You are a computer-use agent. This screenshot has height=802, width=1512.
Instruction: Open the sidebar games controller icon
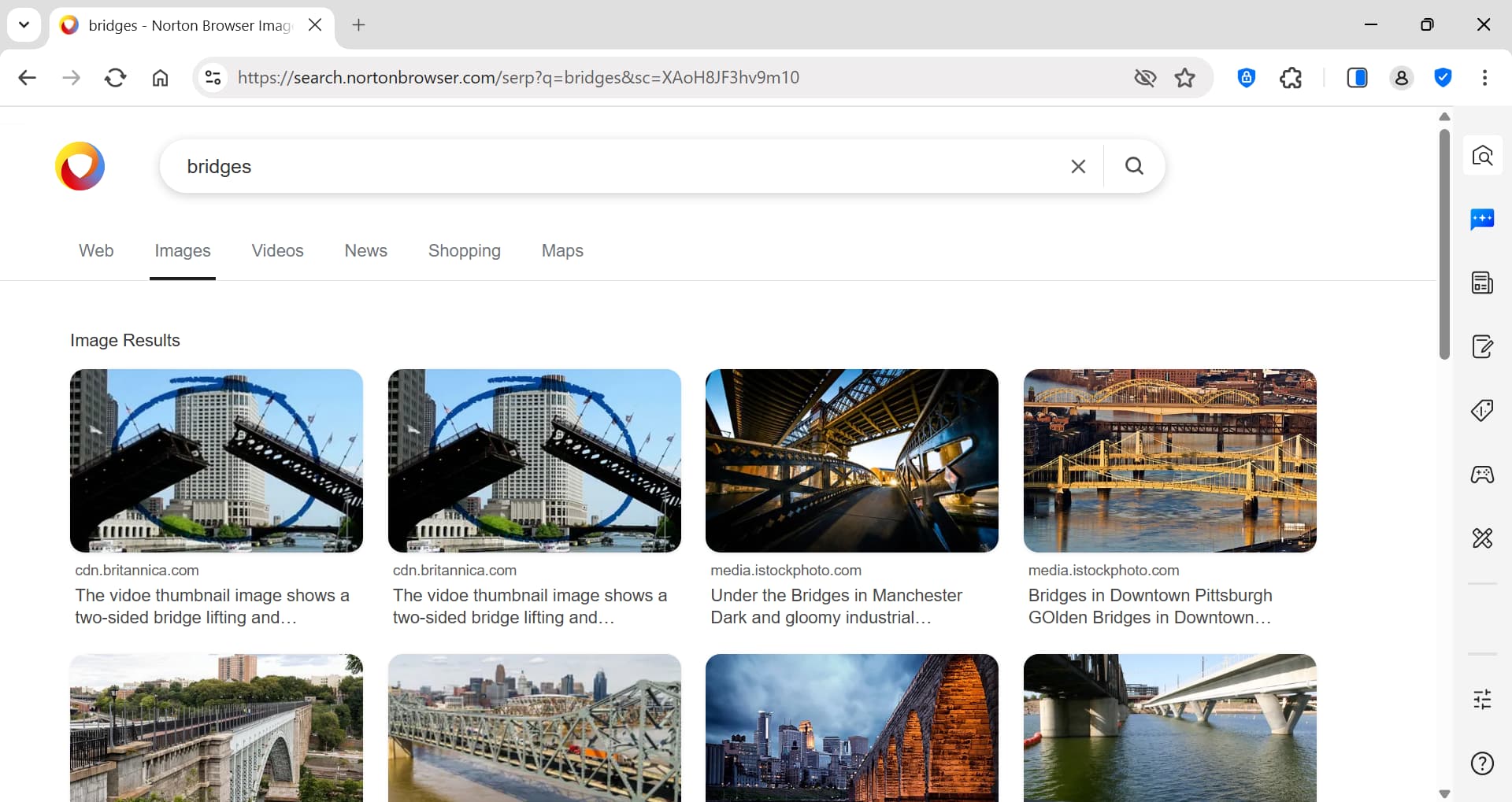tap(1482, 475)
